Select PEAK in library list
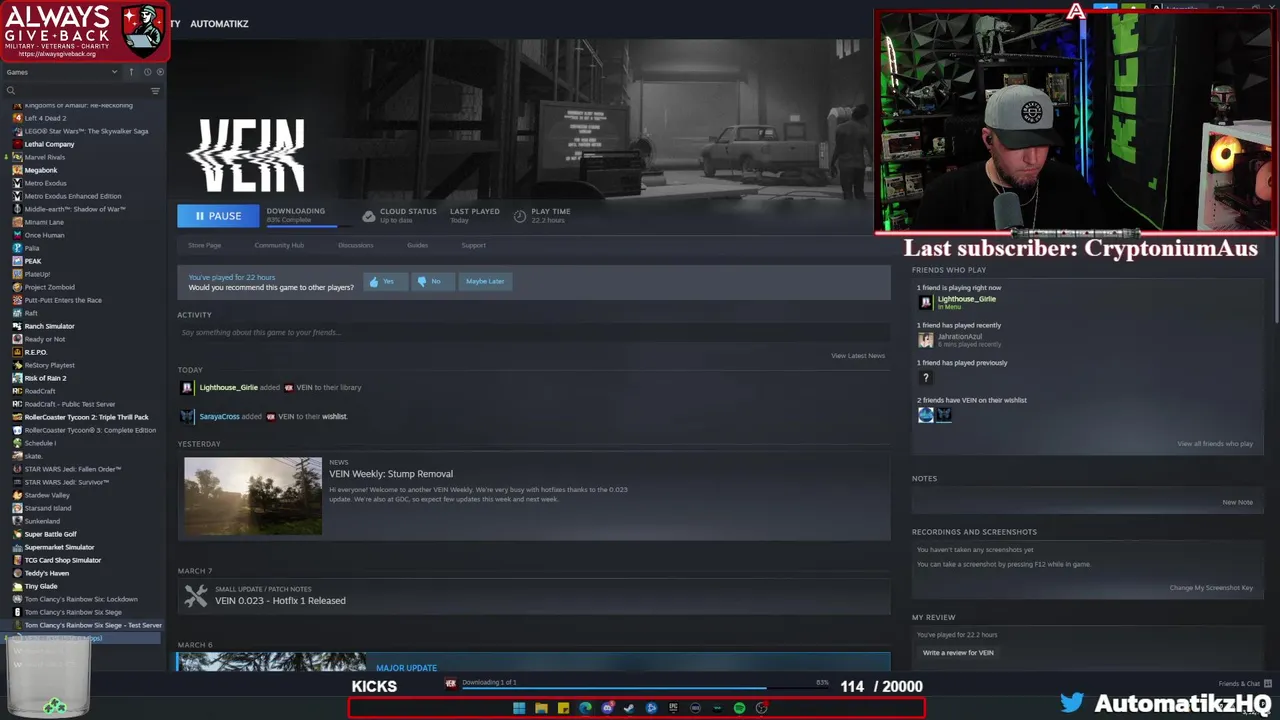The width and height of the screenshot is (1280, 720). coord(33,261)
